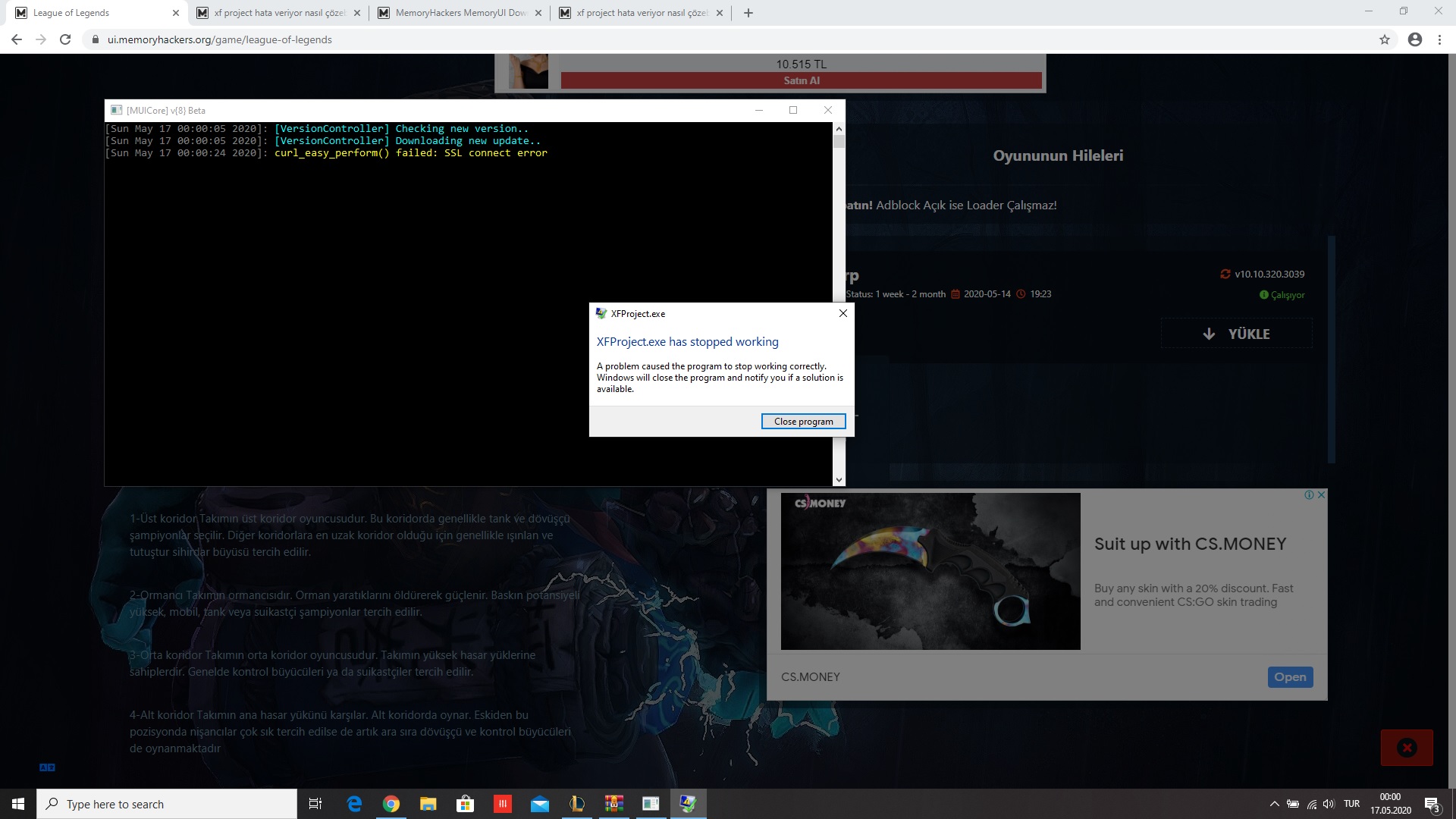Check battery status in system tray
Viewport: 1456px width, 819px height.
(x=1293, y=804)
